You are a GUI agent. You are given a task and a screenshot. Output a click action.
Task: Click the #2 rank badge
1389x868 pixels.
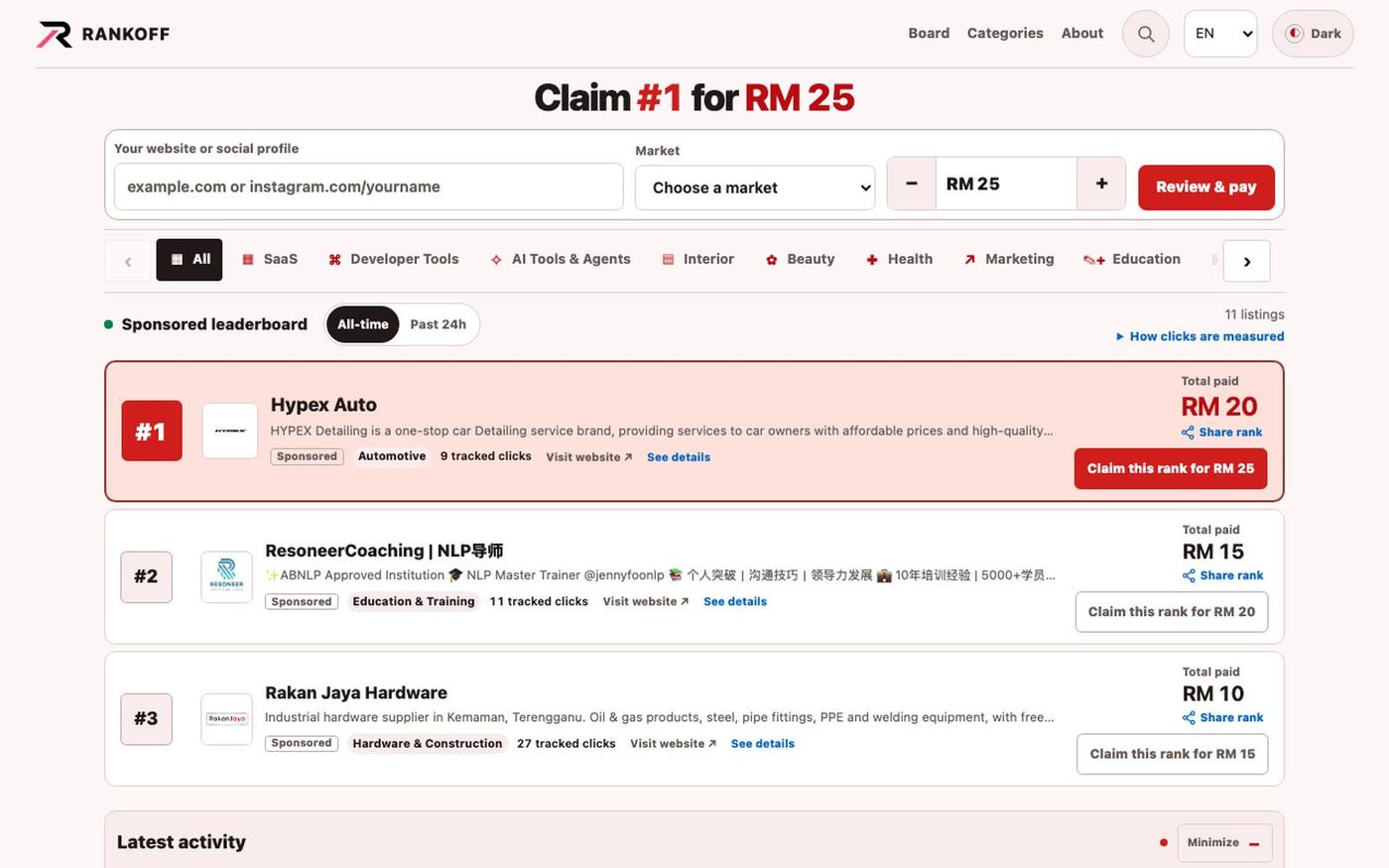point(146,576)
